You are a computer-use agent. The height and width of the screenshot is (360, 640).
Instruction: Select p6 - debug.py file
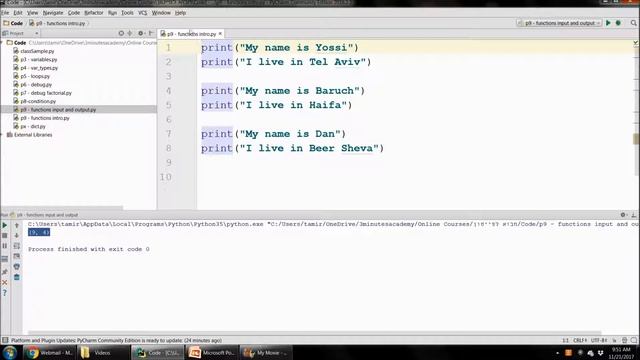pos(36,84)
